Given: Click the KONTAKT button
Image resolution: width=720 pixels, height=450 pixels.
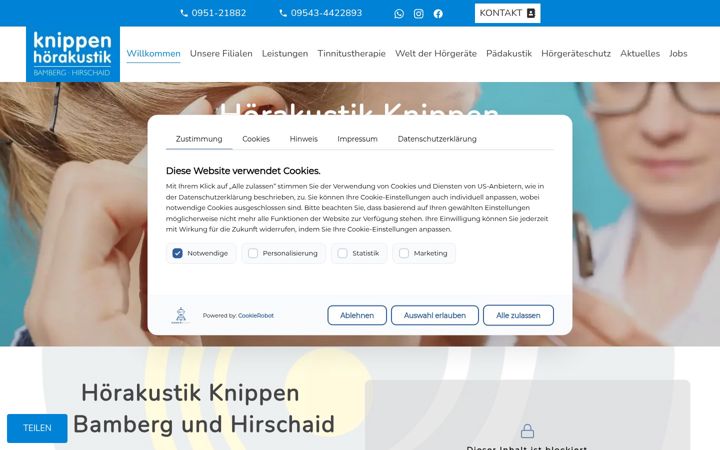Looking at the screenshot, I should [507, 13].
